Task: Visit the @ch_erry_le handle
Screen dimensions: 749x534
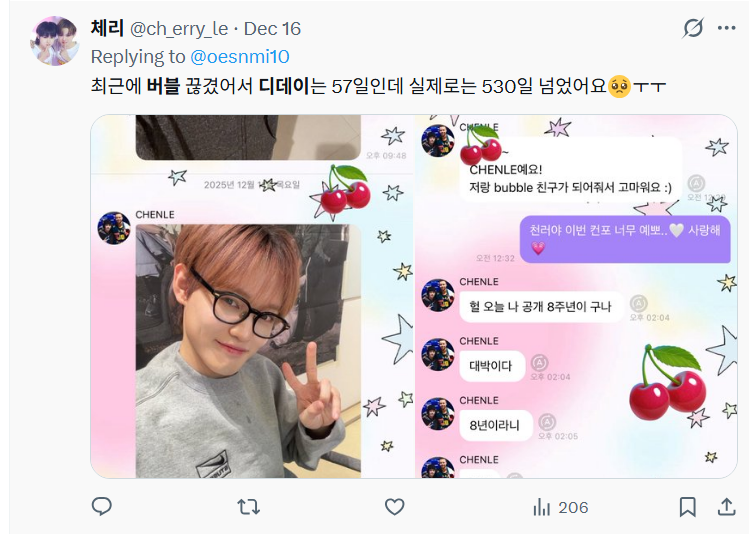Action: [x=179, y=29]
